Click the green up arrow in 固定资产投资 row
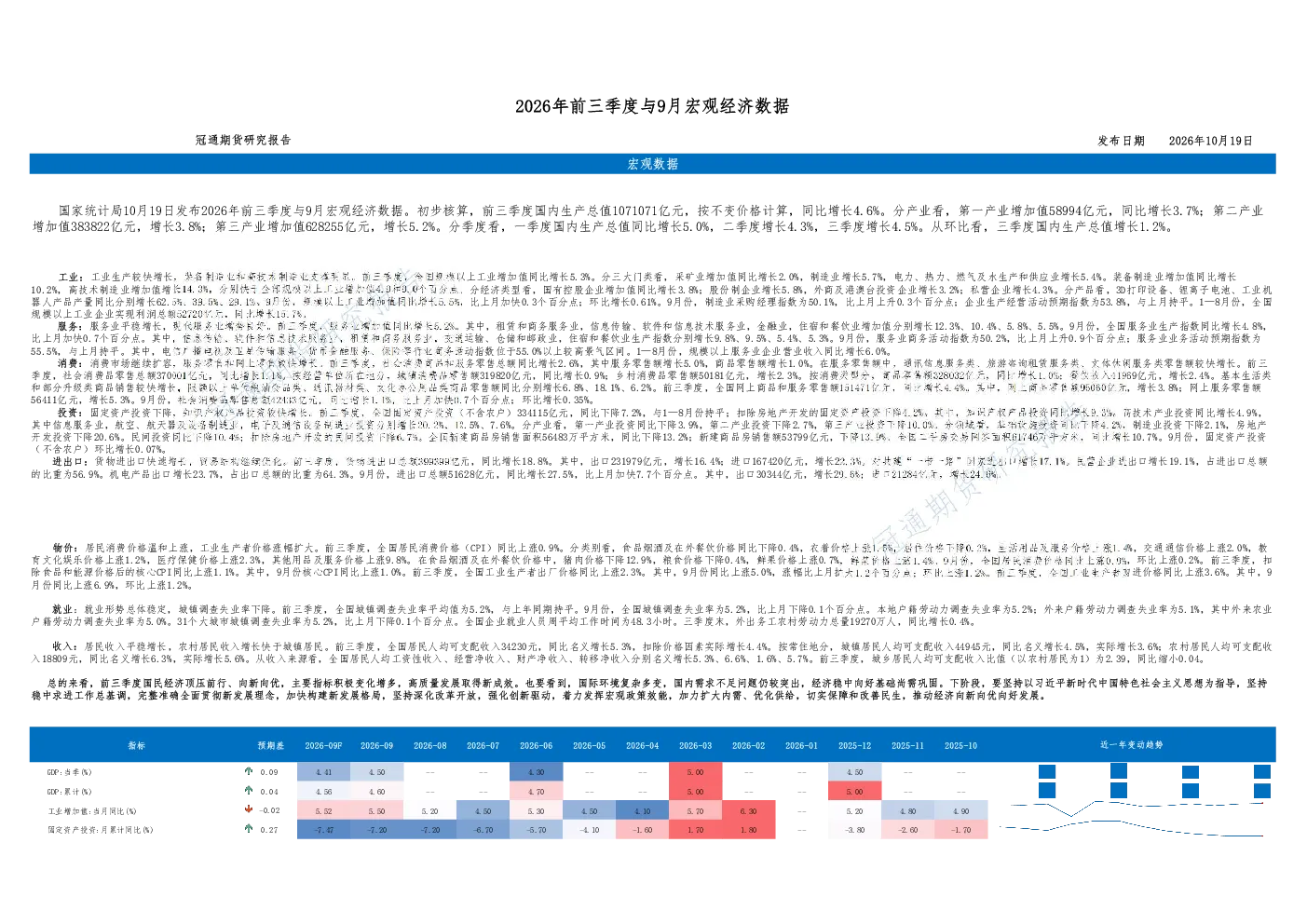 (249, 829)
